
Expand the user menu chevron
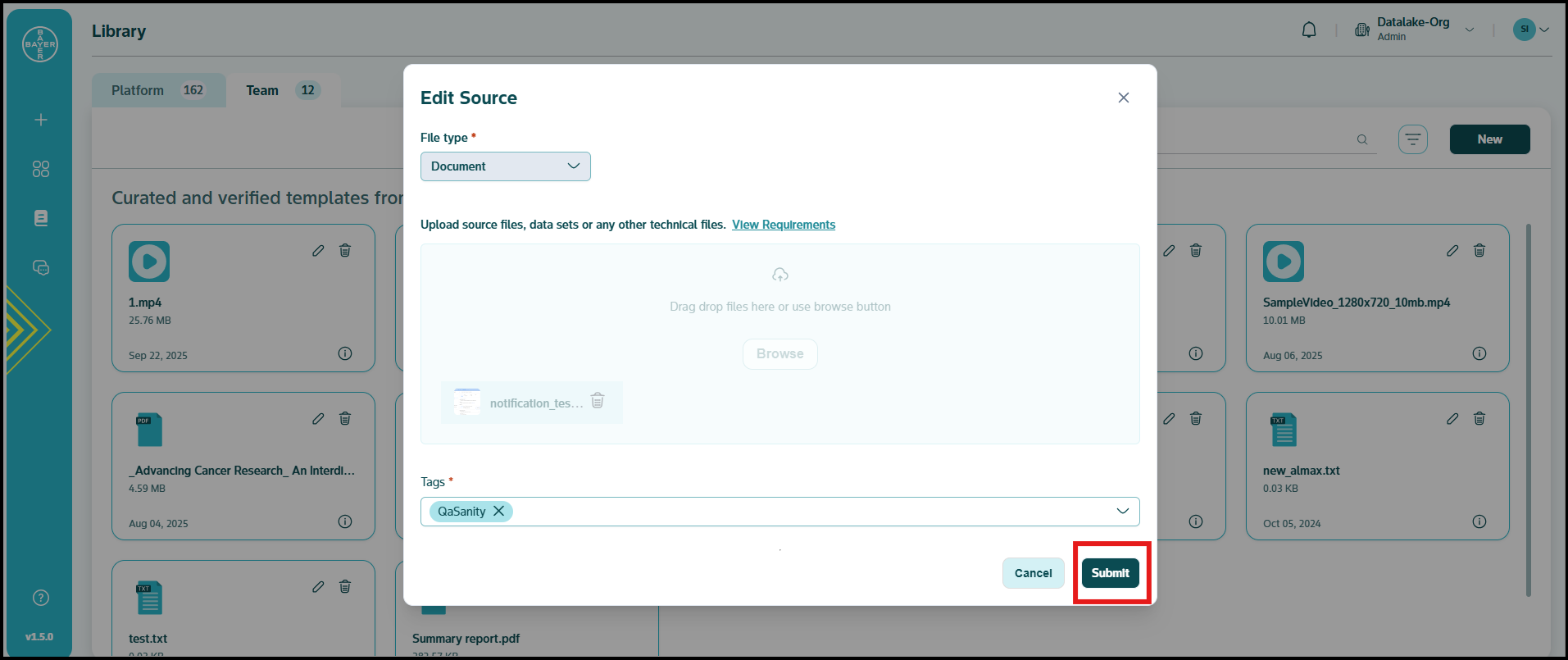(1544, 30)
